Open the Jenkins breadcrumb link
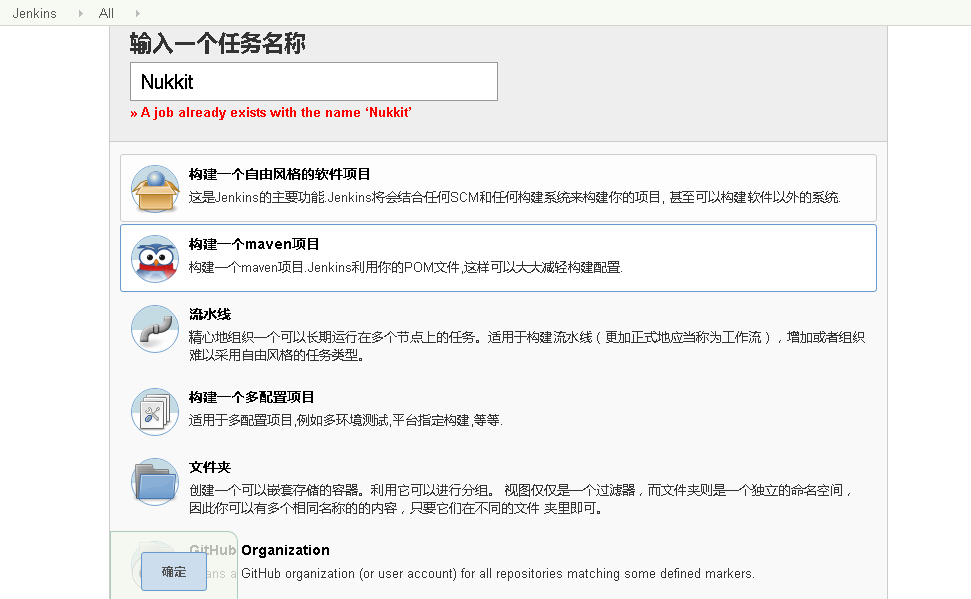The width and height of the screenshot is (971, 599). [x=34, y=13]
